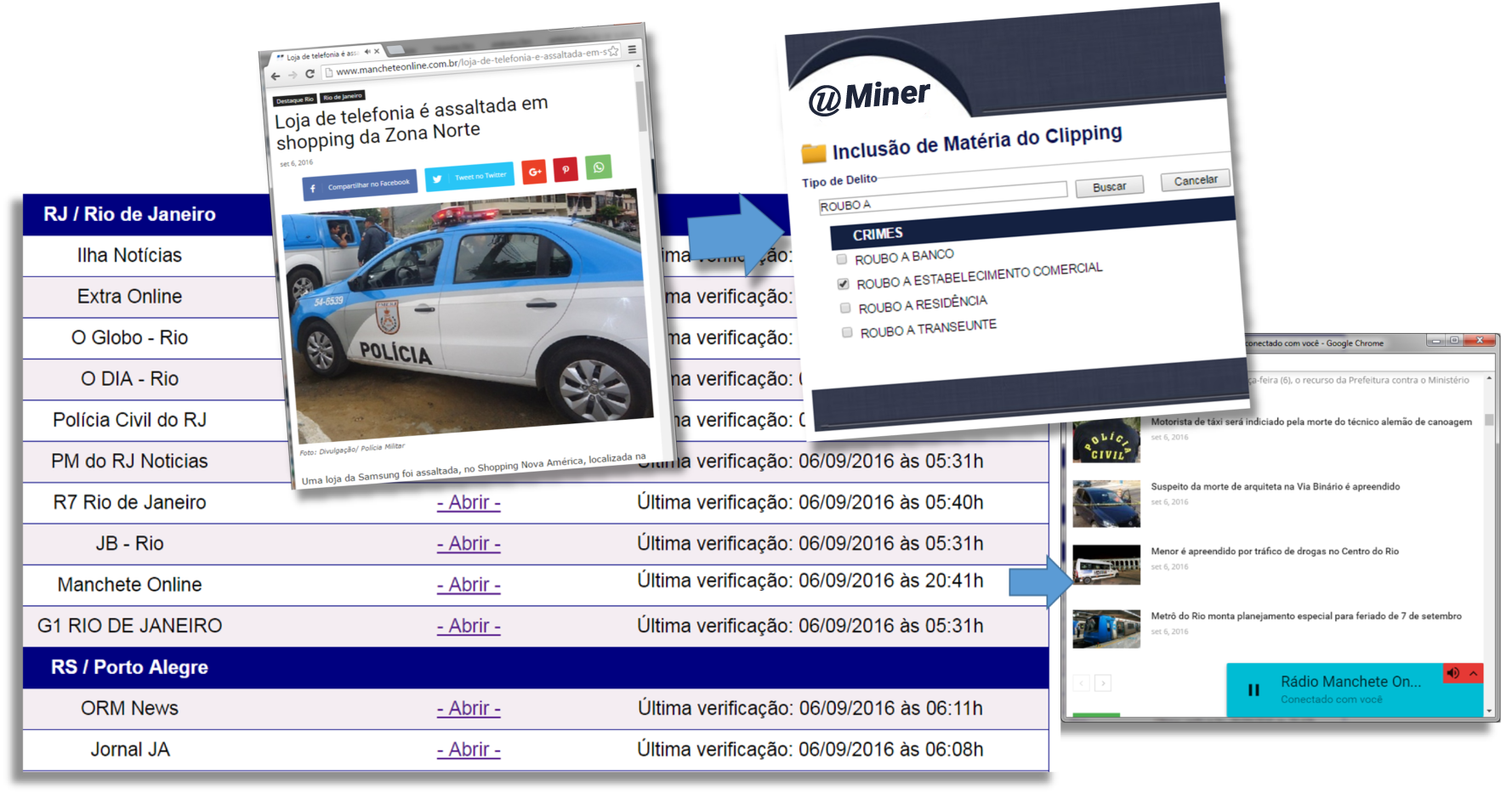Image resolution: width=1512 pixels, height=793 pixels.
Task: Check the ROUBO A TRANSEUNTE checkbox
Action: 847,332
